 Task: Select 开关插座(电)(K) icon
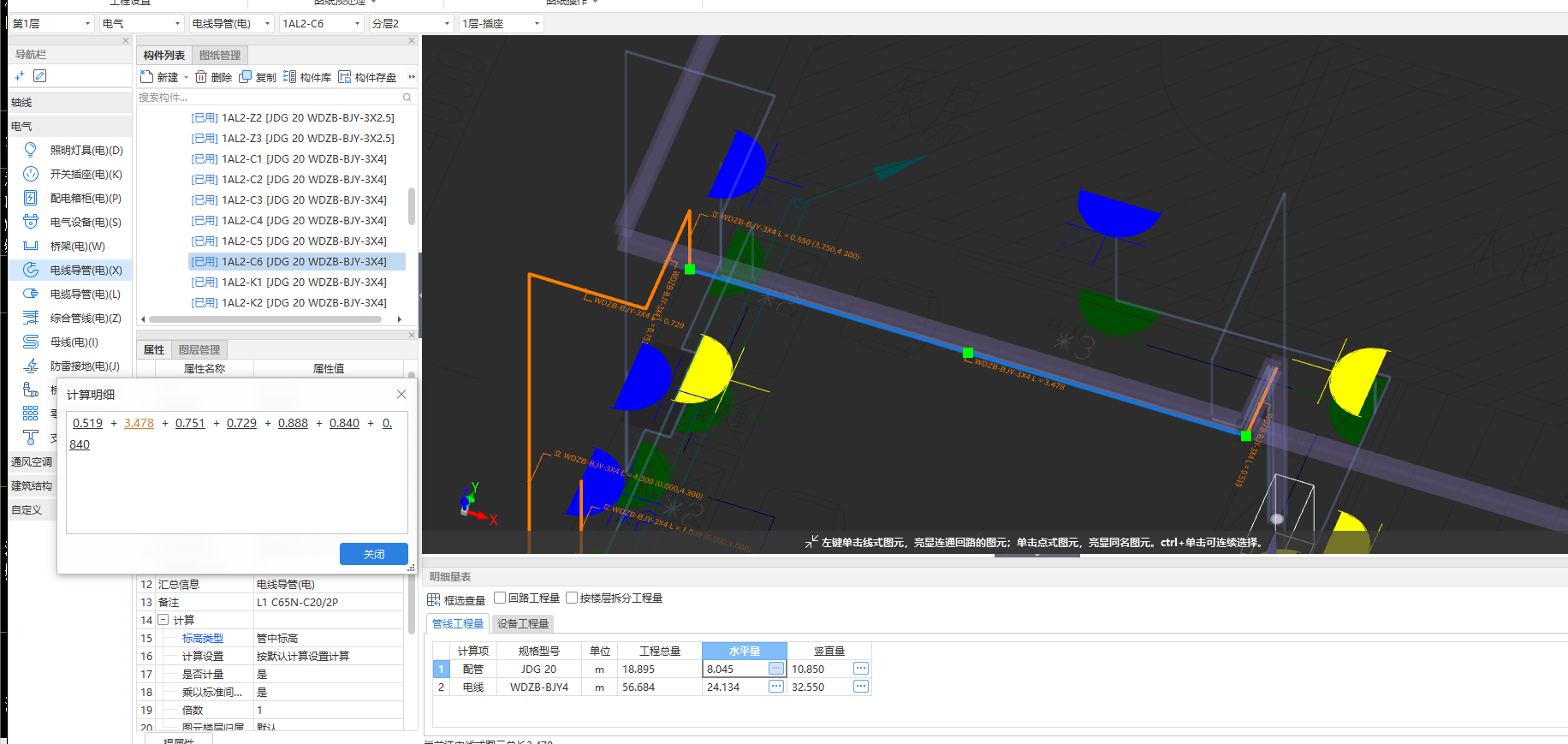[31, 174]
